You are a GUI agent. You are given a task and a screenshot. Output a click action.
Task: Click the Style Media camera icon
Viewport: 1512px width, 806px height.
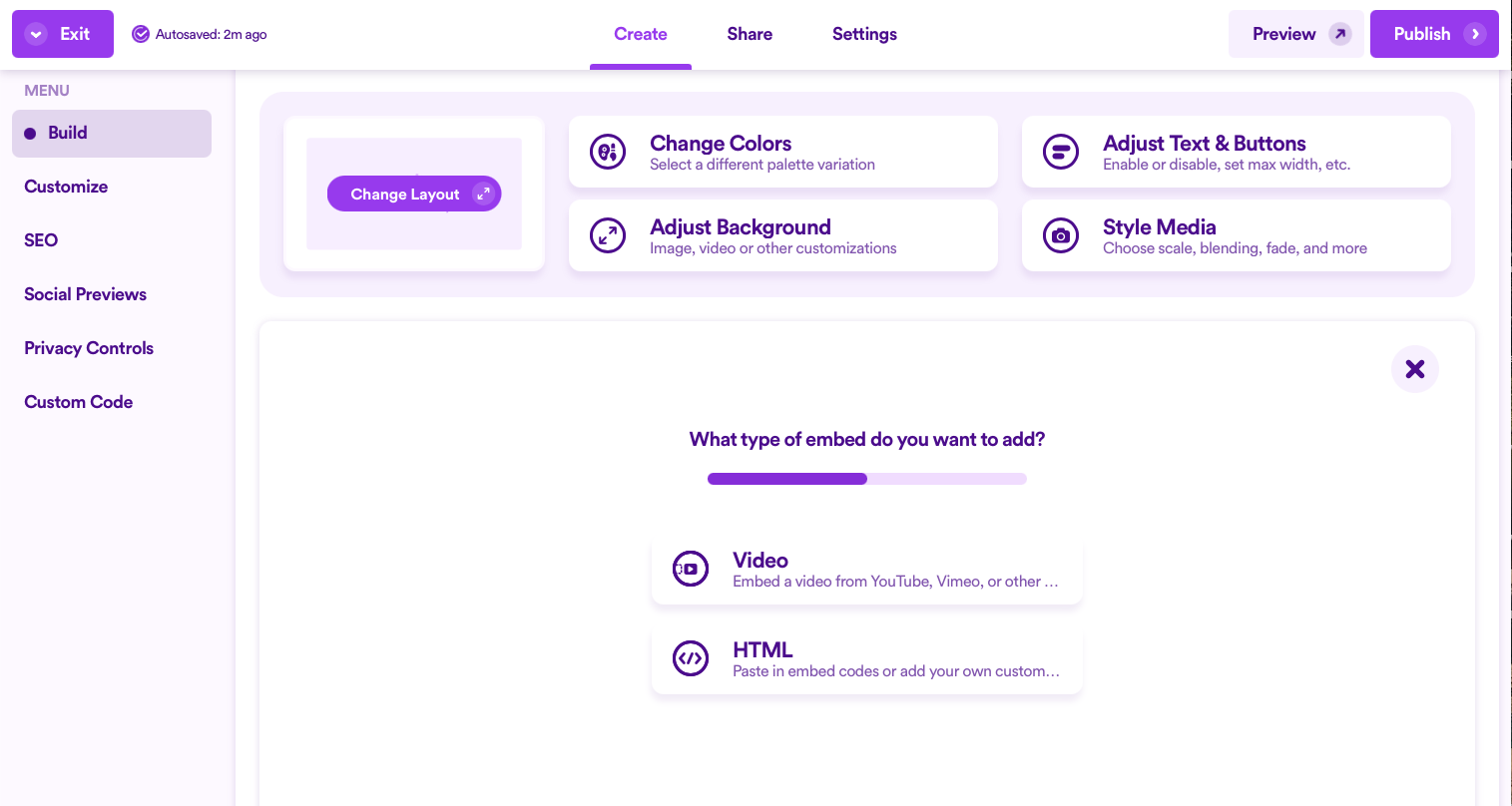(x=1061, y=235)
